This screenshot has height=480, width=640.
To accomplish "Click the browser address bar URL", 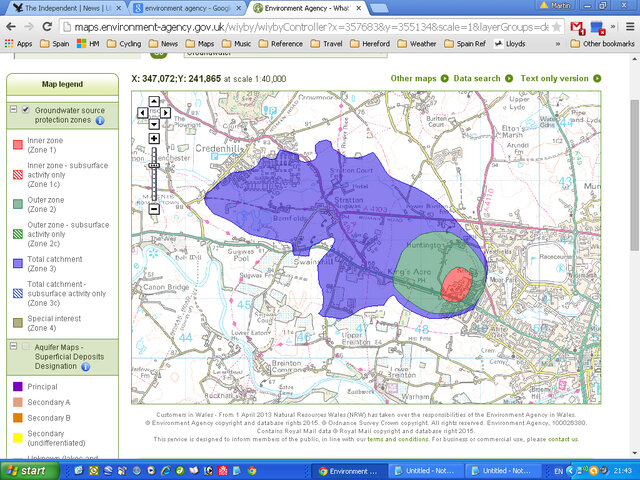I will (x=300, y=26).
